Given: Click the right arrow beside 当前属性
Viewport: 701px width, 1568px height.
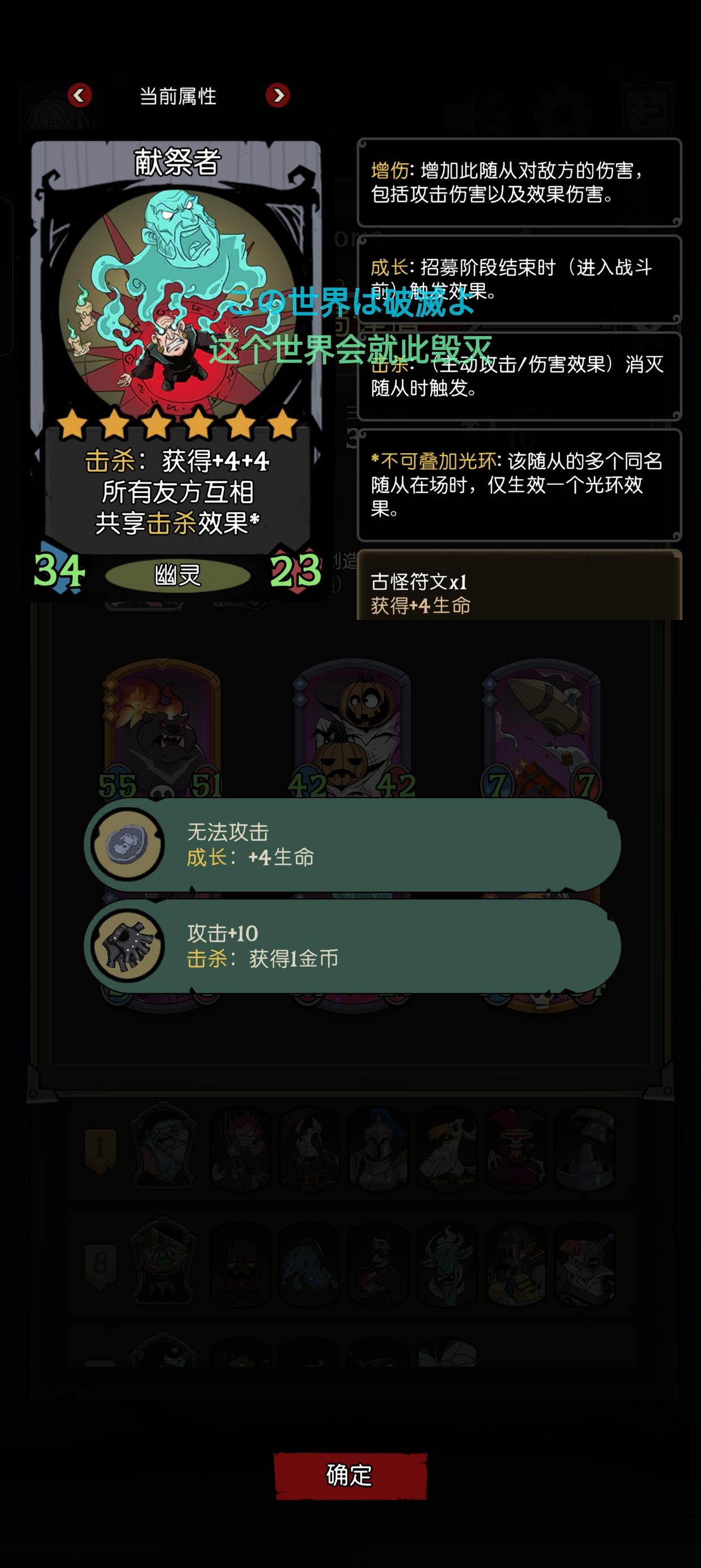Looking at the screenshot, I should pos(278,95).
